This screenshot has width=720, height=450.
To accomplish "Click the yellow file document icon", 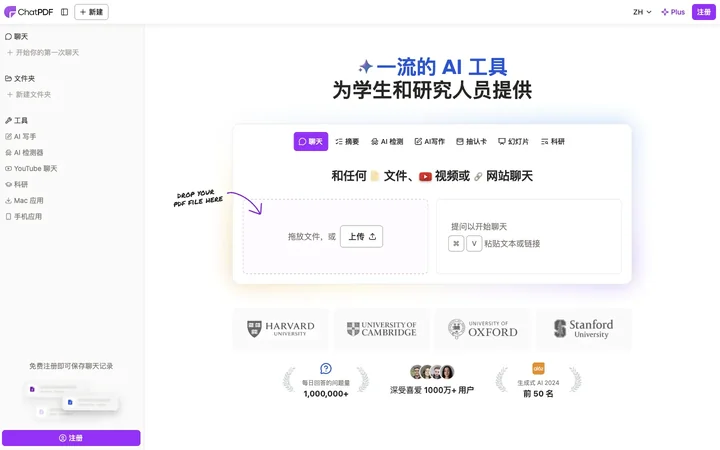I will click(x=374, y=176).
